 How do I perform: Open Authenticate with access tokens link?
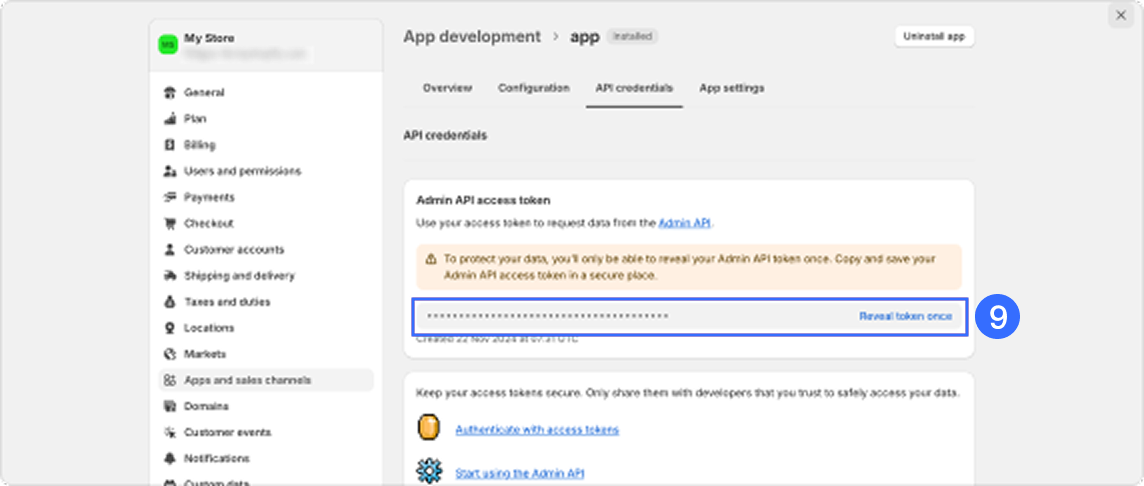coord(537,430)
